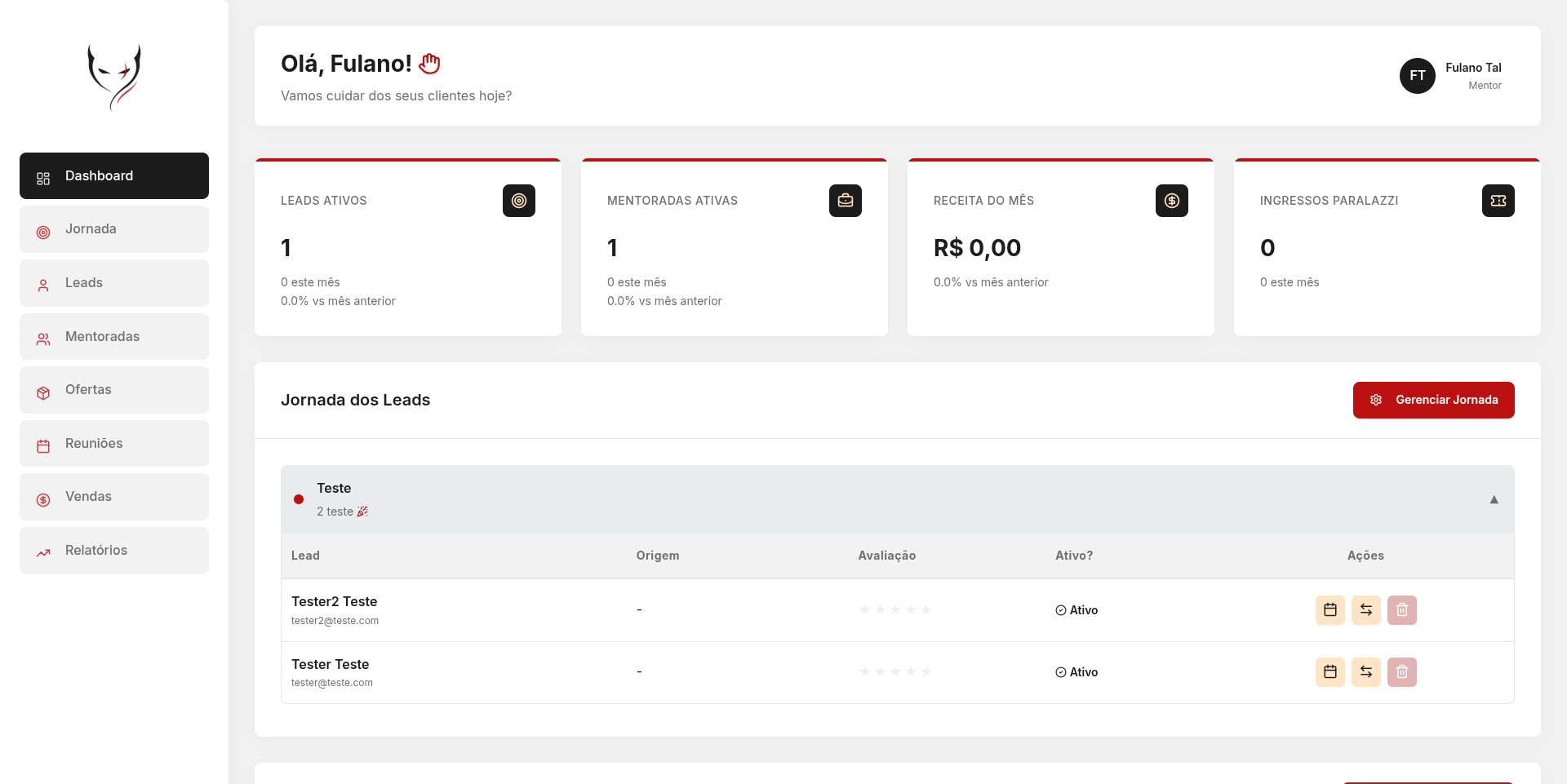
Task: Open the Jornada menu item
Action: 114,229
